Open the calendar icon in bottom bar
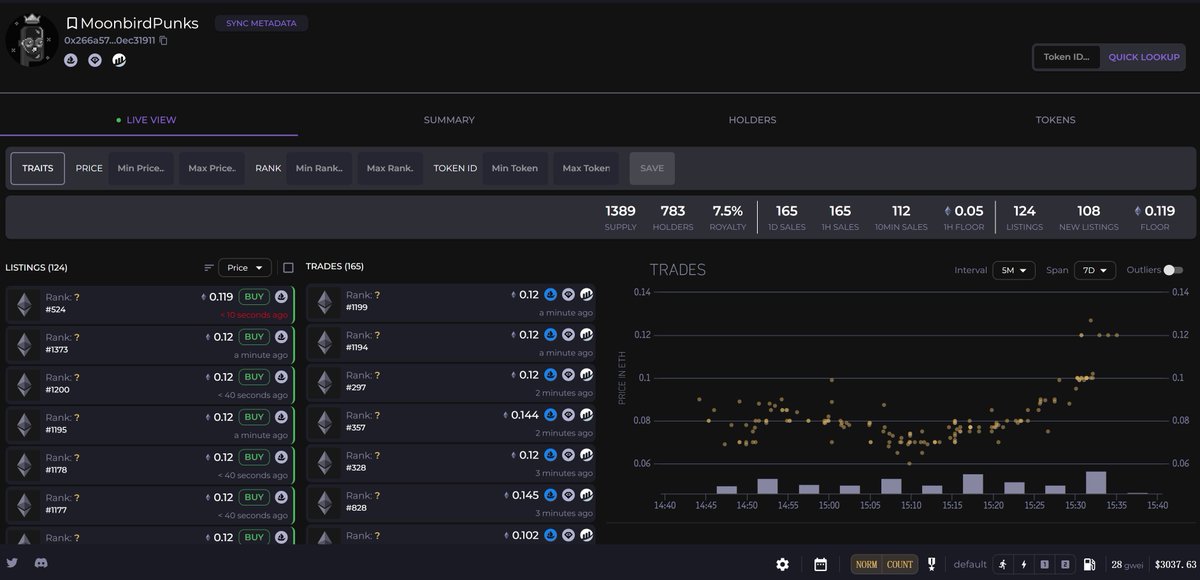This screenshot has width=1200, height=580. [820, 564]
